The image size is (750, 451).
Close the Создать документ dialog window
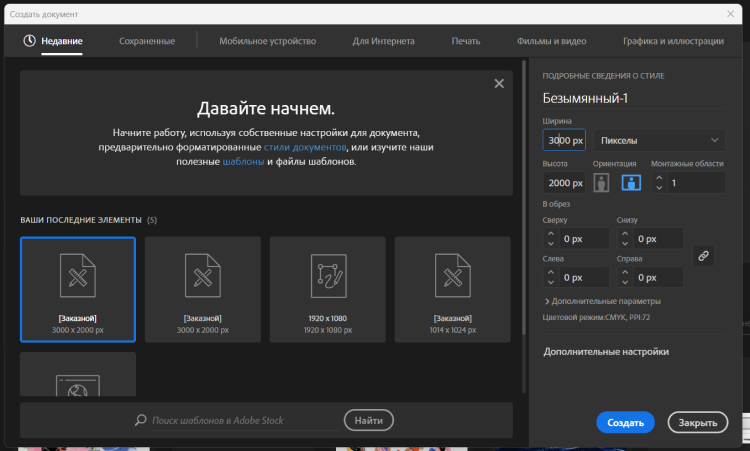[x=730, y=14]
